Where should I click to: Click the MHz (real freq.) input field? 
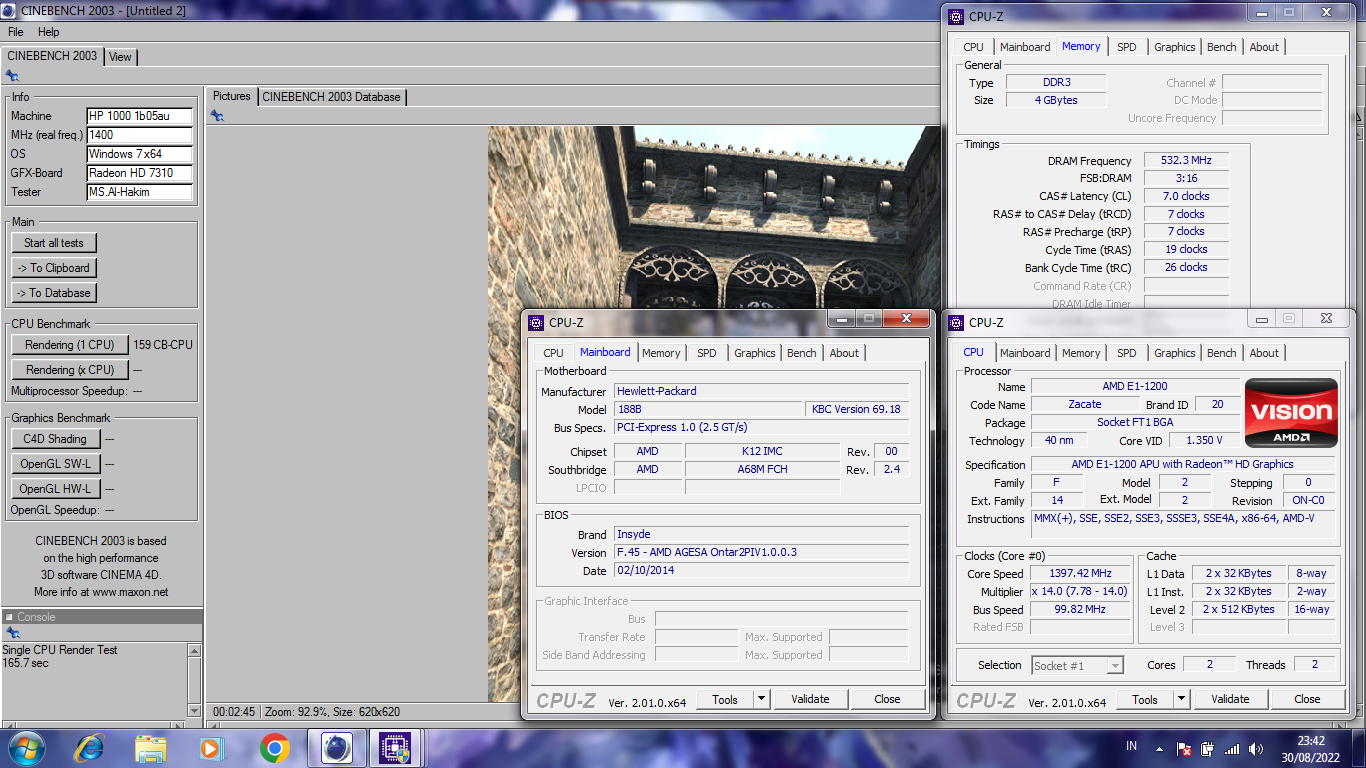(140, 135)
